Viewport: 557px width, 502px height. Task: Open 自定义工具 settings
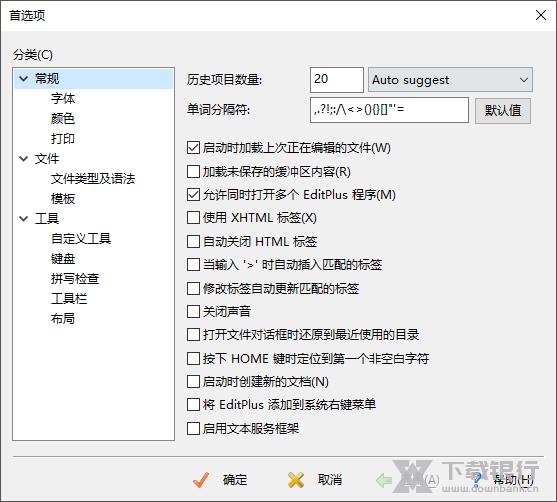pyautogui.click(x=81, y=238)
